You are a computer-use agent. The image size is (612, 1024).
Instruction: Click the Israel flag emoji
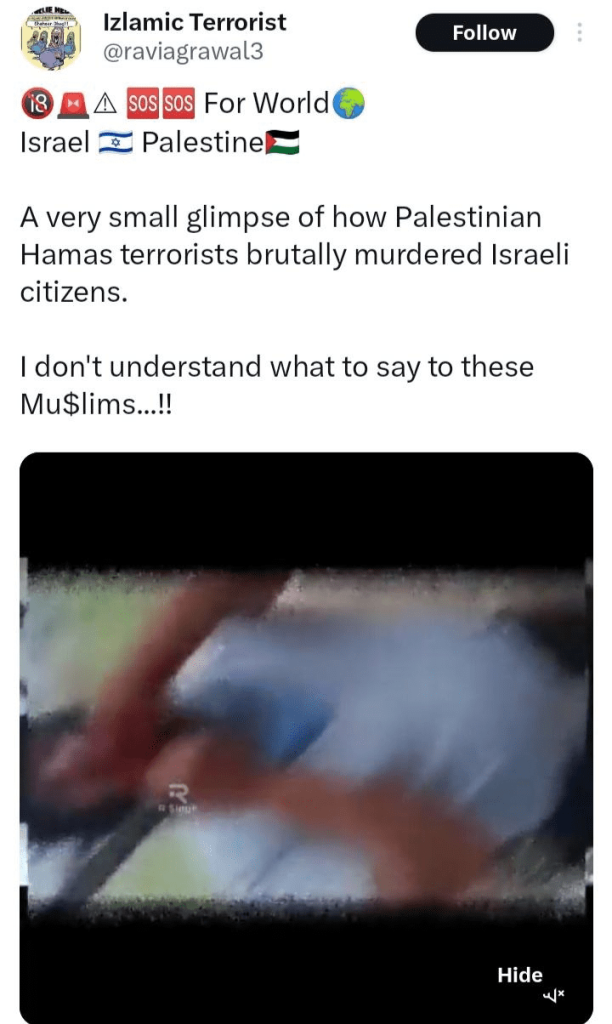[115, 142]
